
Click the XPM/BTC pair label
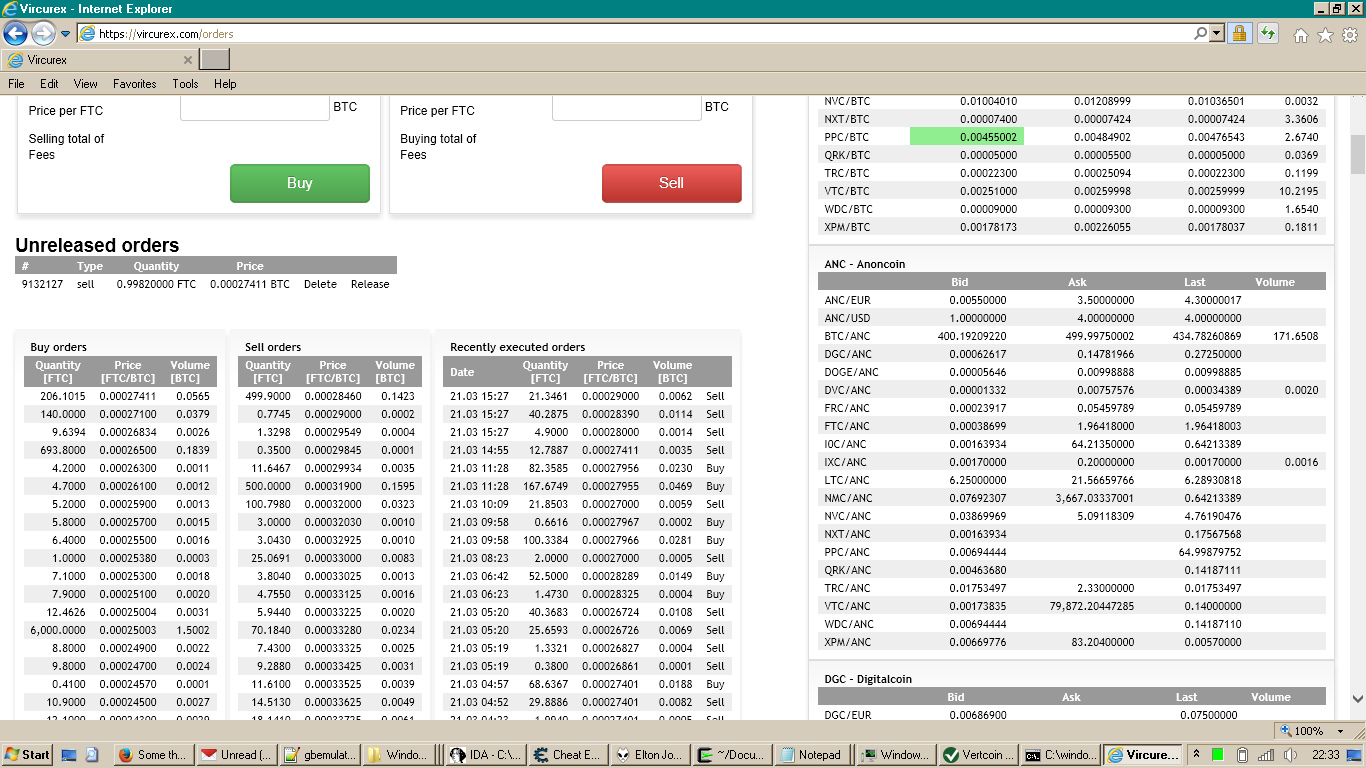(x=848, y=227)
